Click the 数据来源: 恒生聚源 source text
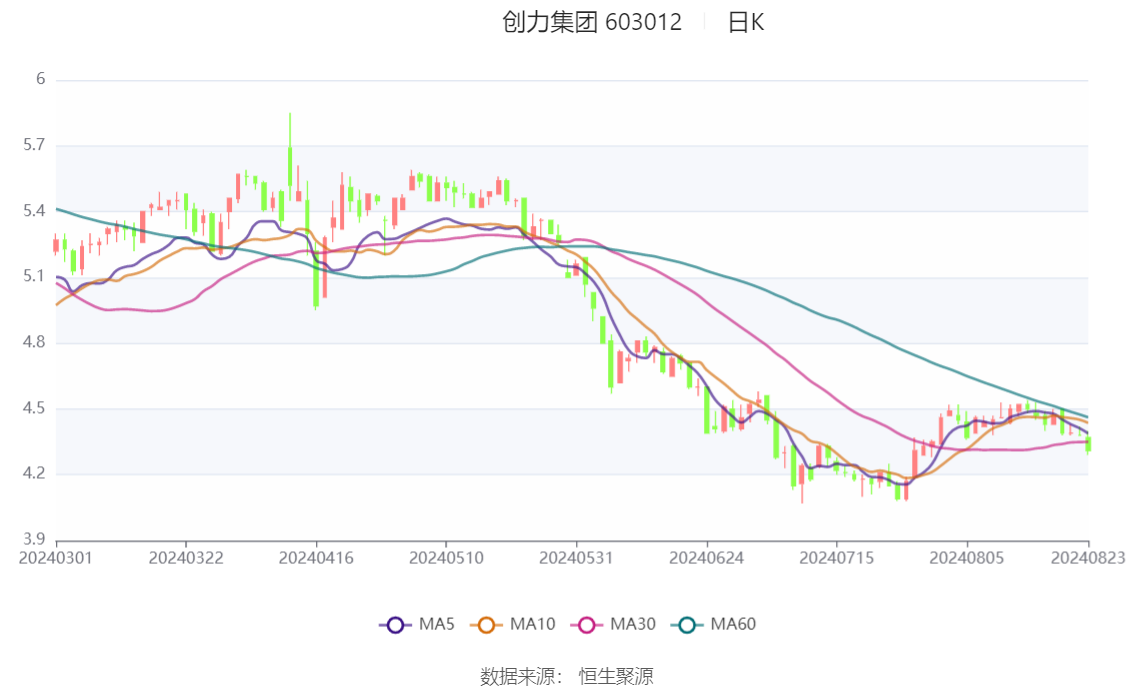The height and width of the screenshot is (689, 1134). pos(567,677)
